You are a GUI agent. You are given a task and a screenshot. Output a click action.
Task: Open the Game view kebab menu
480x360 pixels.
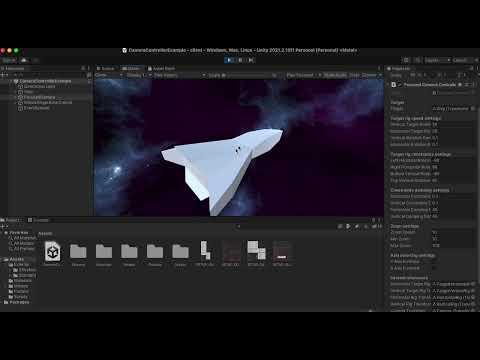tap(379, 68)
